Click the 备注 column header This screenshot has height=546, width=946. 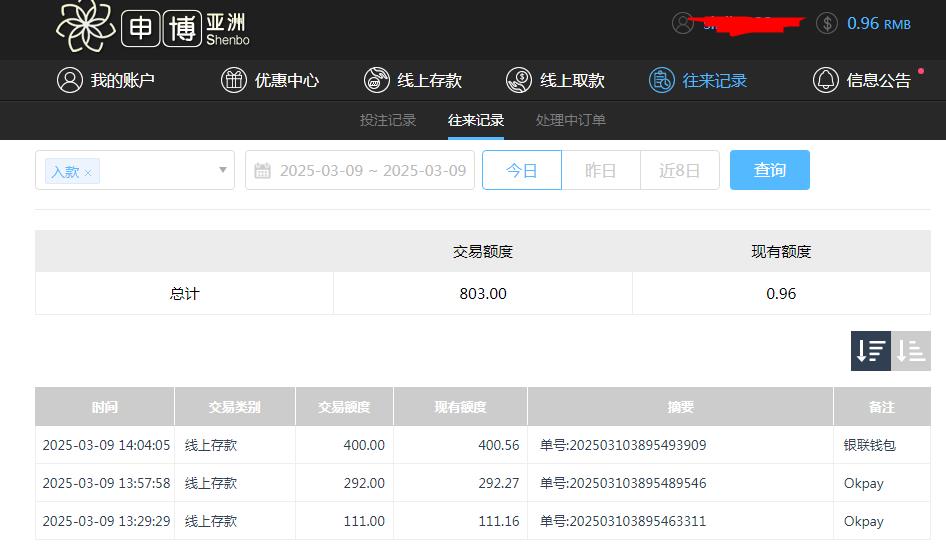[882, 407]
